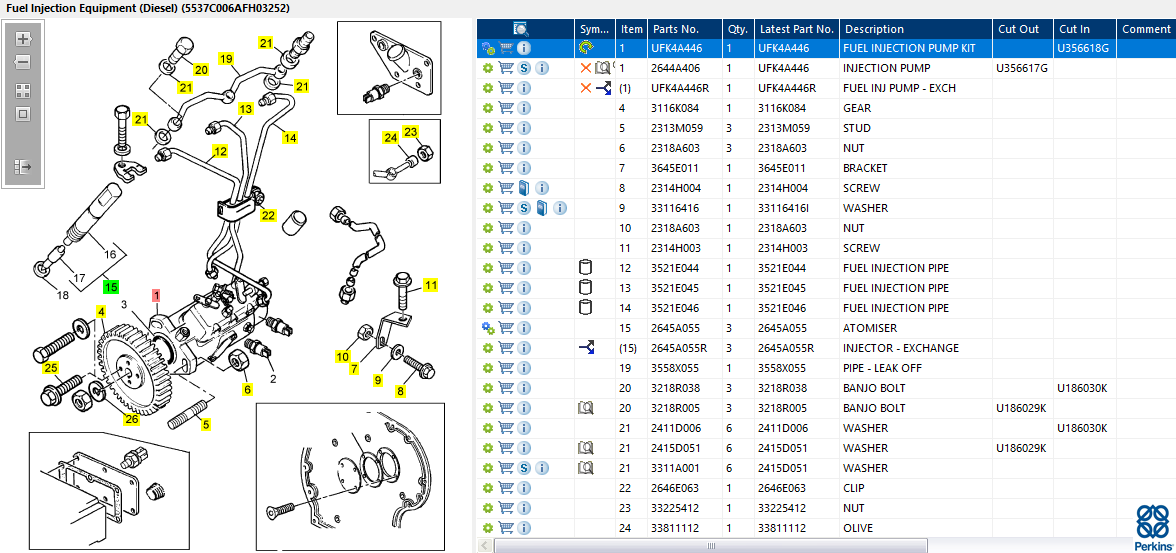This screenshot has width=1176, height=553.
Task: Show info for OLIVE 33811112
Action: tap(524, 527)
